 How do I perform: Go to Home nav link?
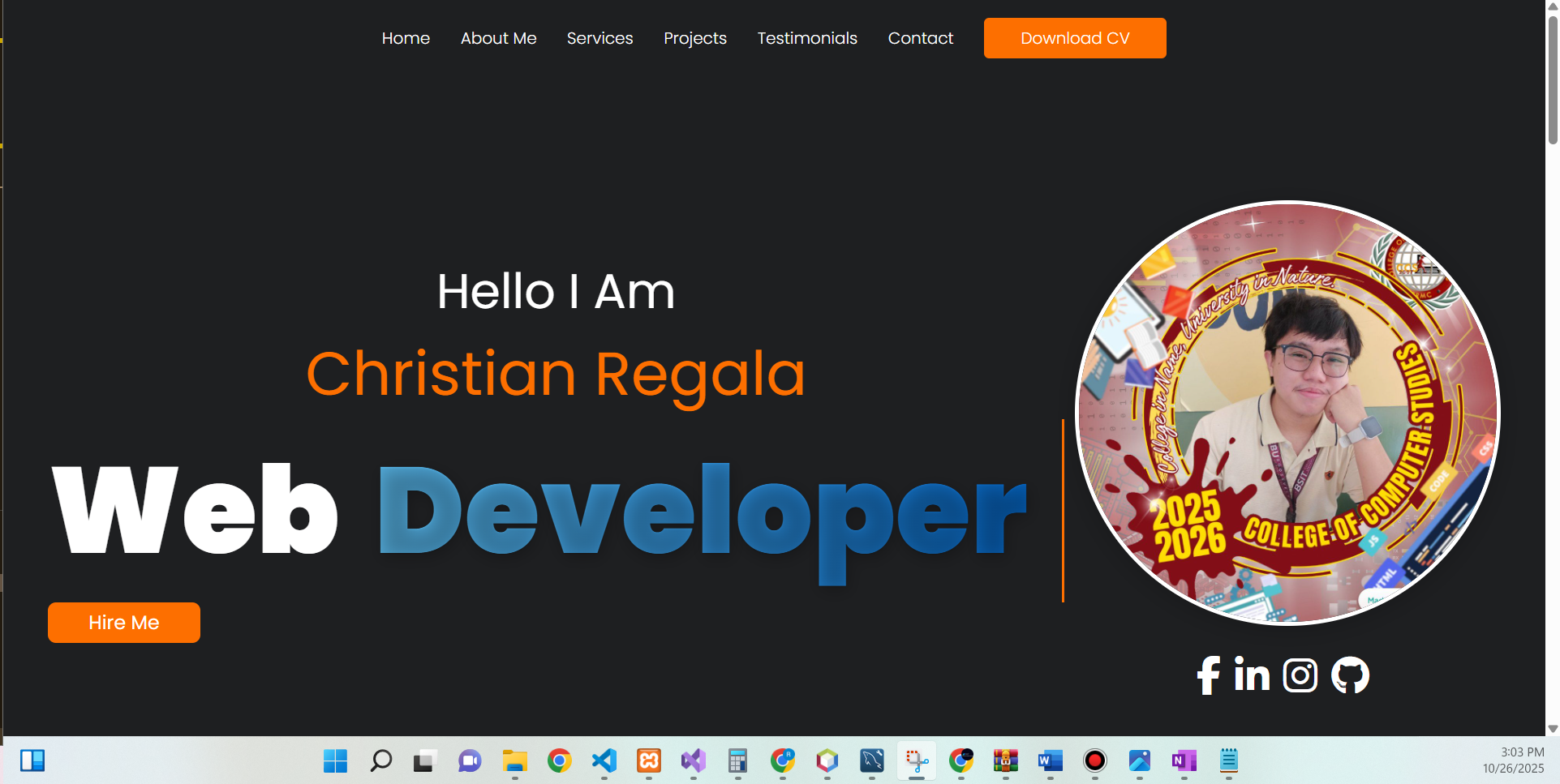click(x=406, y=38)
